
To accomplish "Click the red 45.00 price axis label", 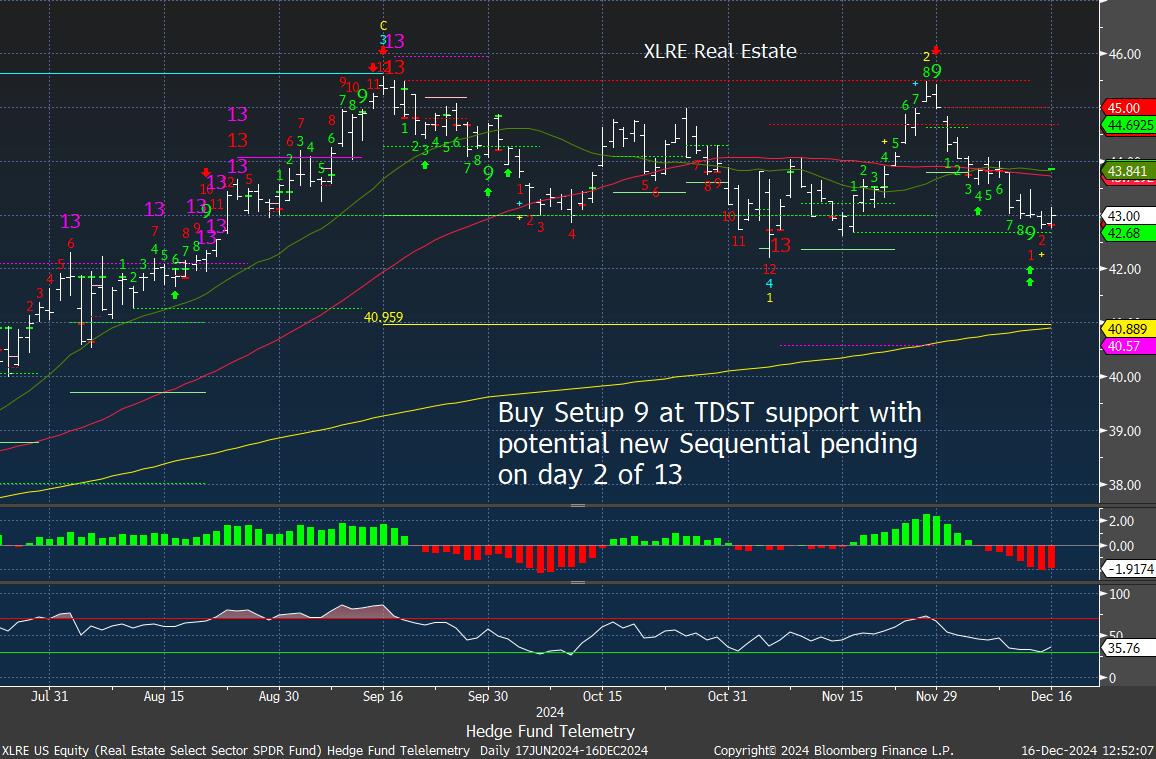I will [1125, 108].
